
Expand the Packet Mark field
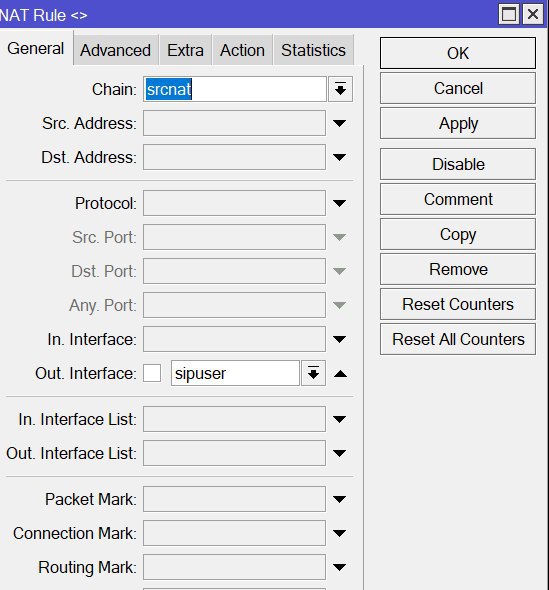(x=339, y=499)
